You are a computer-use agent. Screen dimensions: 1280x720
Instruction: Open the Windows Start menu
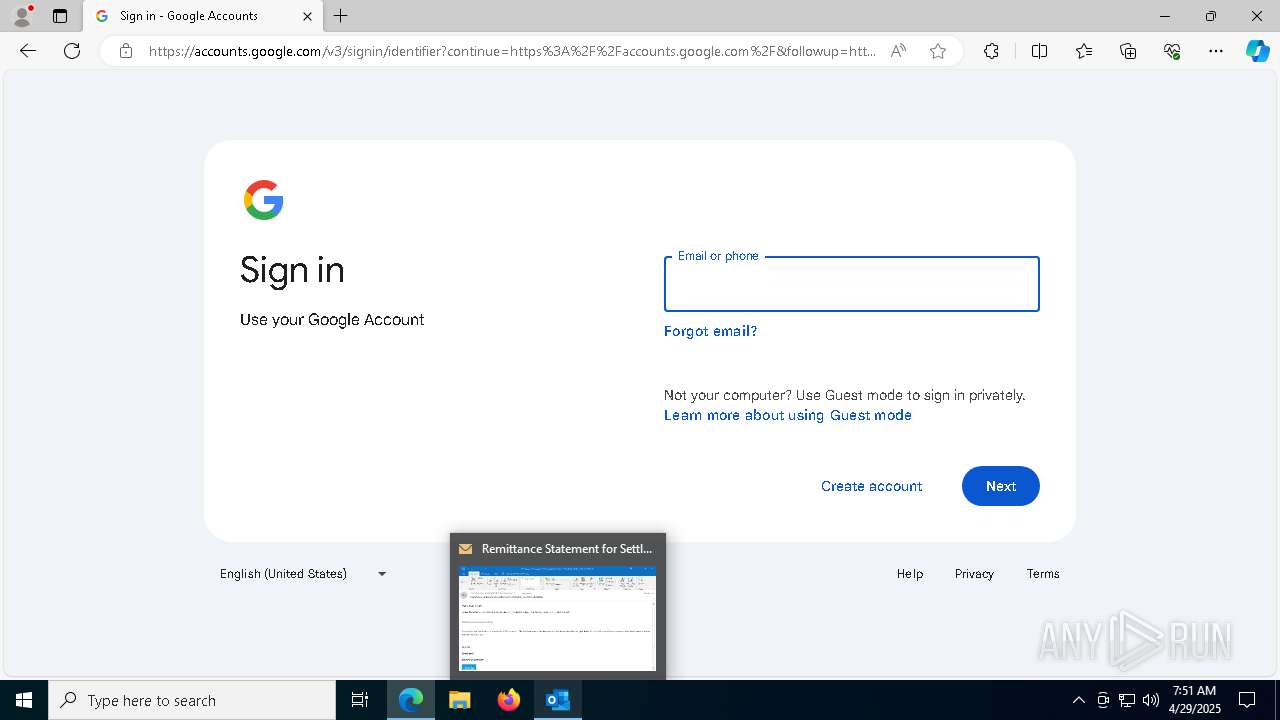tap(24, 700)
